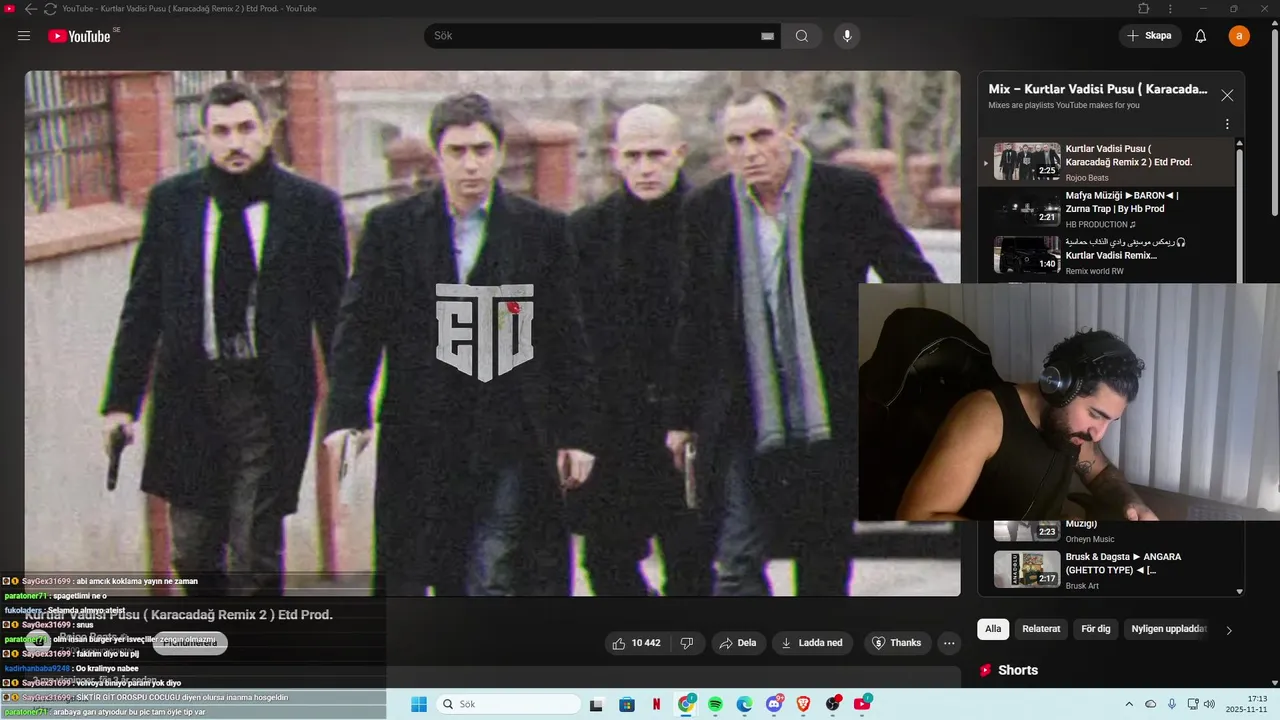Like the video with thumbs up 10 442

pyautogui.click(x=638, y=643)
